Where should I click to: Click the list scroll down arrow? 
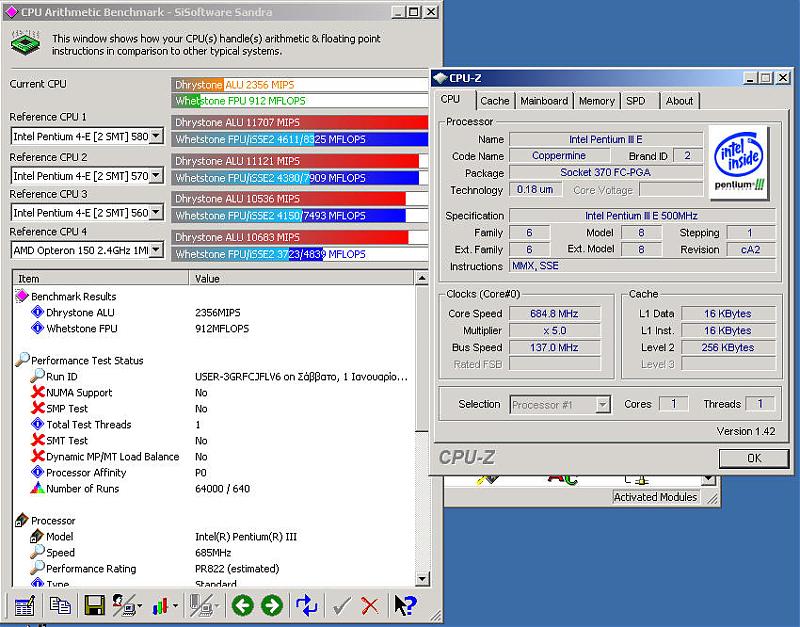click(x=421, y=579)
